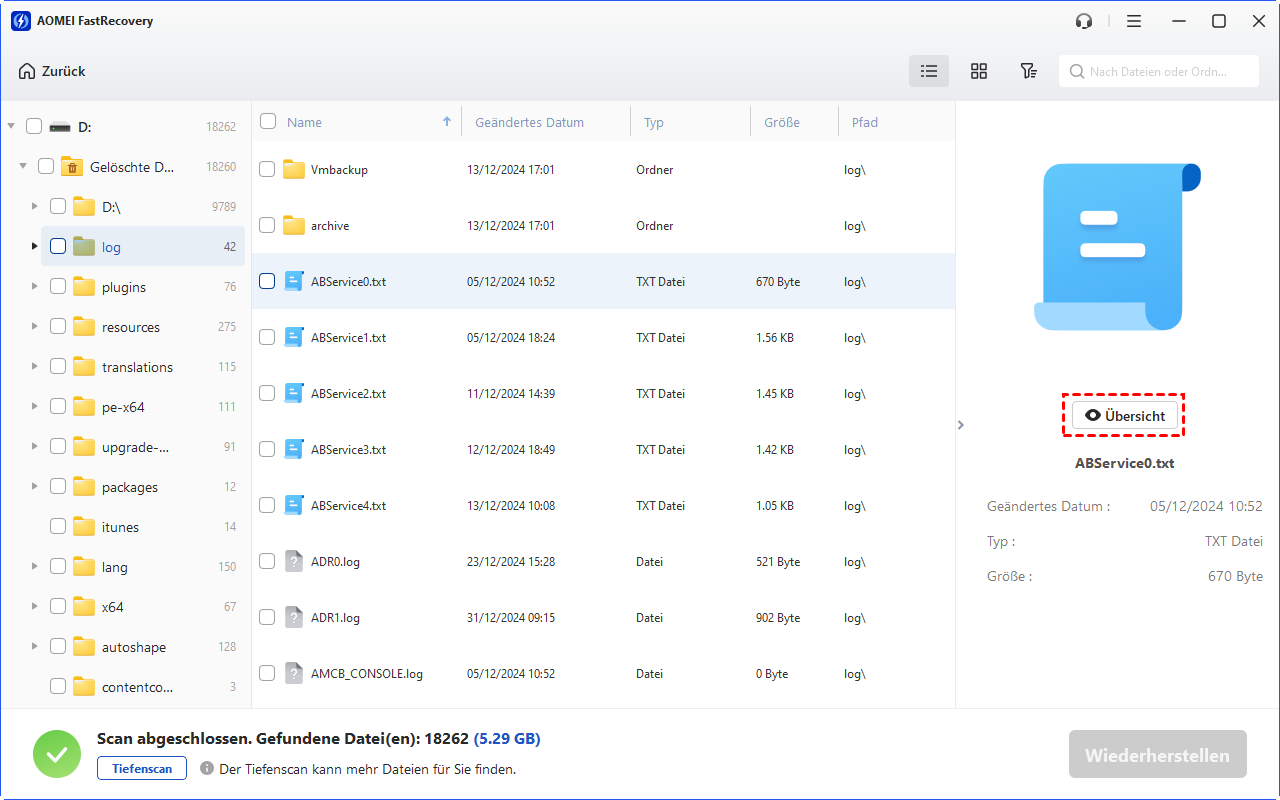Image resolution: width=1280 pixels, height=800 pixels.
Task: Collapse the preview panel using side arrow
Action: (961, 425)
